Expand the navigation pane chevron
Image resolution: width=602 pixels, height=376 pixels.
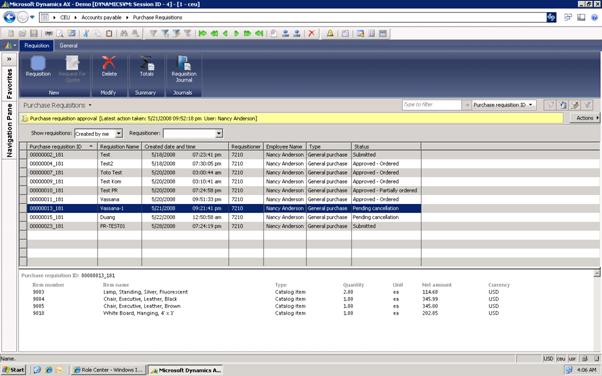[9, 59]
